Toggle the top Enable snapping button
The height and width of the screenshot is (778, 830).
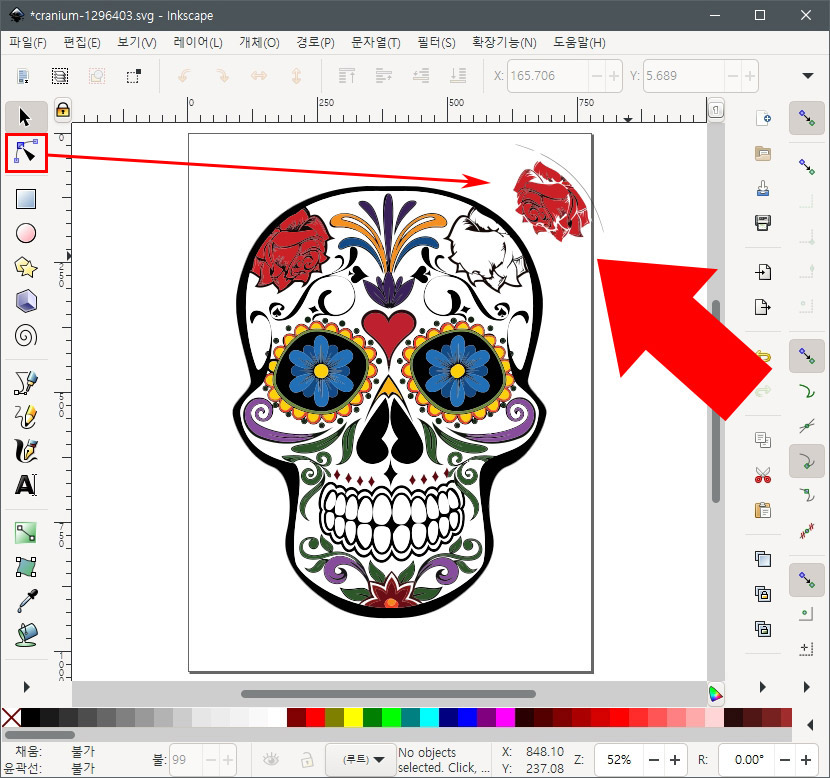click(x=807, y=118)
